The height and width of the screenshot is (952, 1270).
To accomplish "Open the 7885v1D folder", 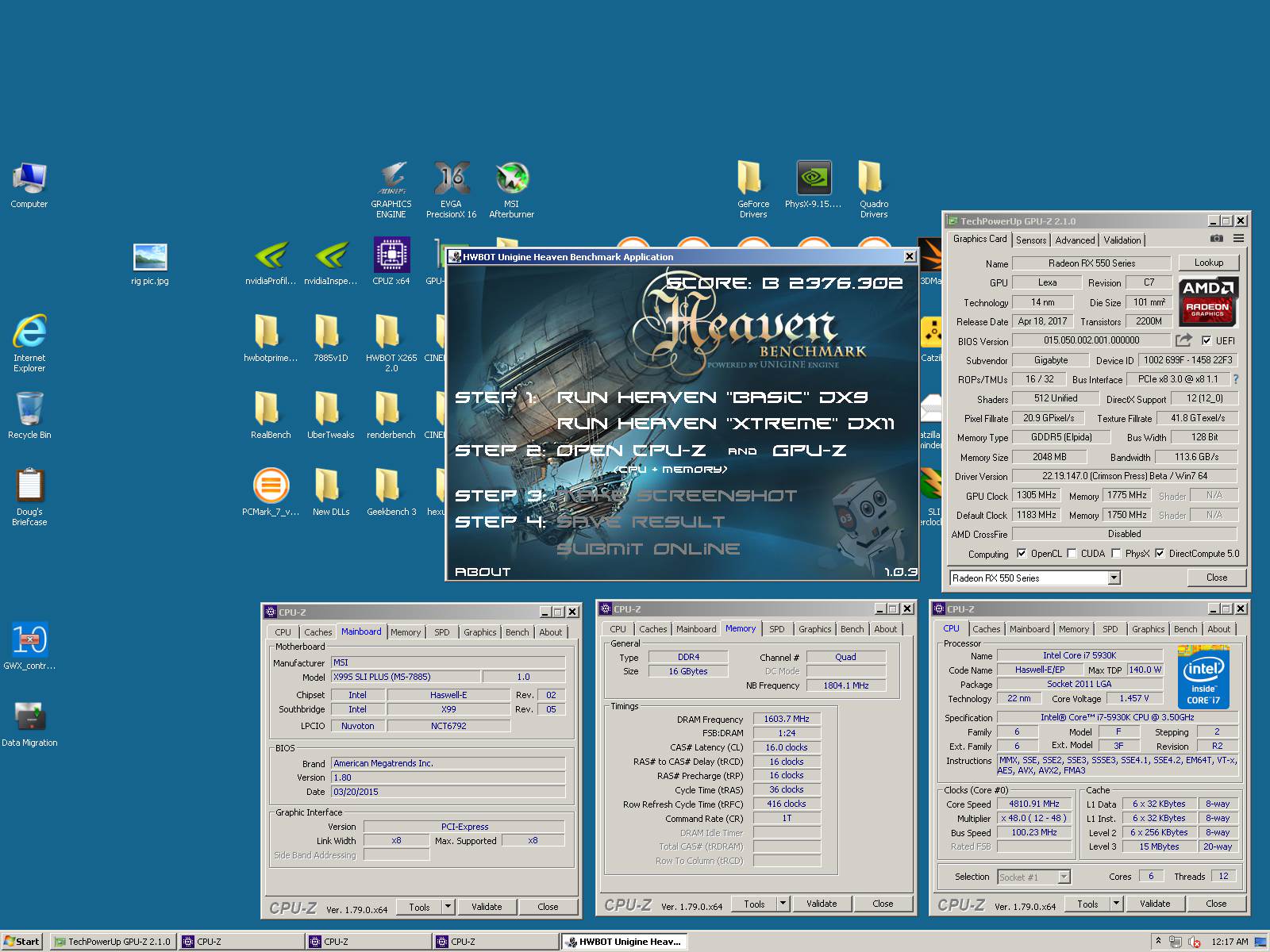I will coord(331,338).
